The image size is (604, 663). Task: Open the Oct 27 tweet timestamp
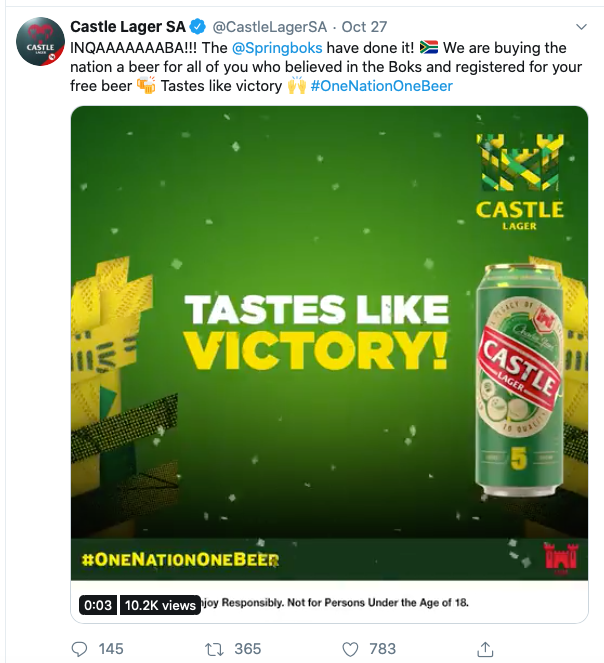tap(365, 27)
